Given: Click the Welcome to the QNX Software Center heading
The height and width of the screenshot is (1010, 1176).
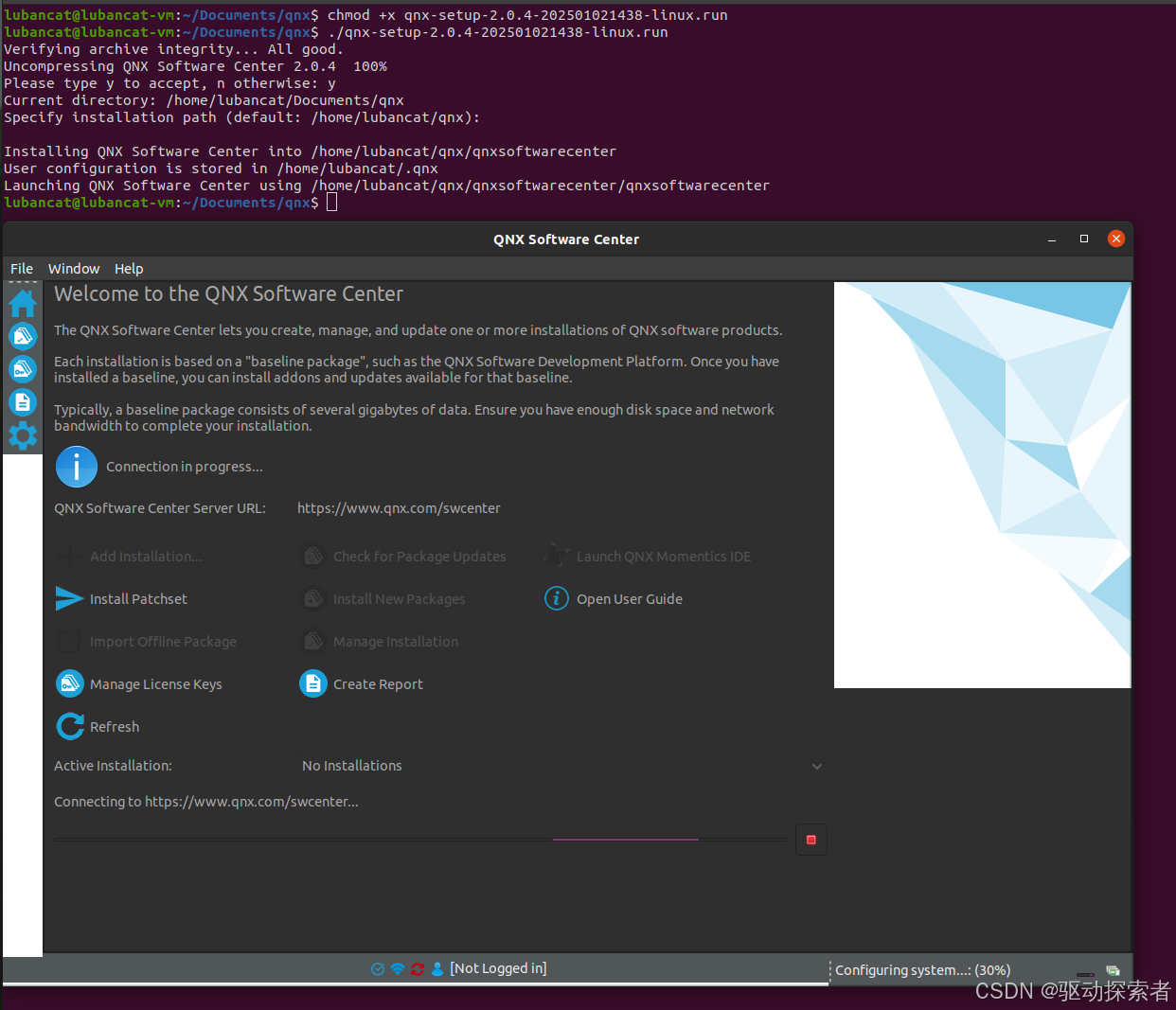Looking at the screenshot, I should tap(229, 294).
